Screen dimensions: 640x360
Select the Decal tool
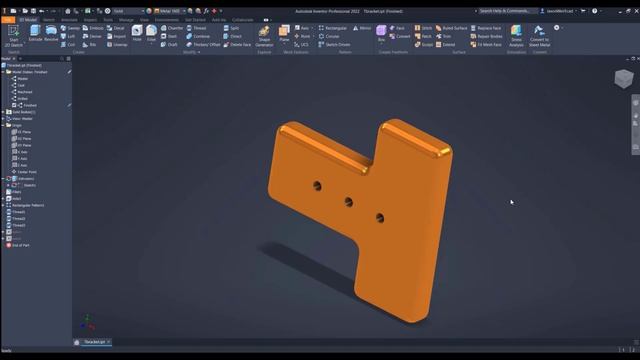pyautogui.click(x=116, y=28)
